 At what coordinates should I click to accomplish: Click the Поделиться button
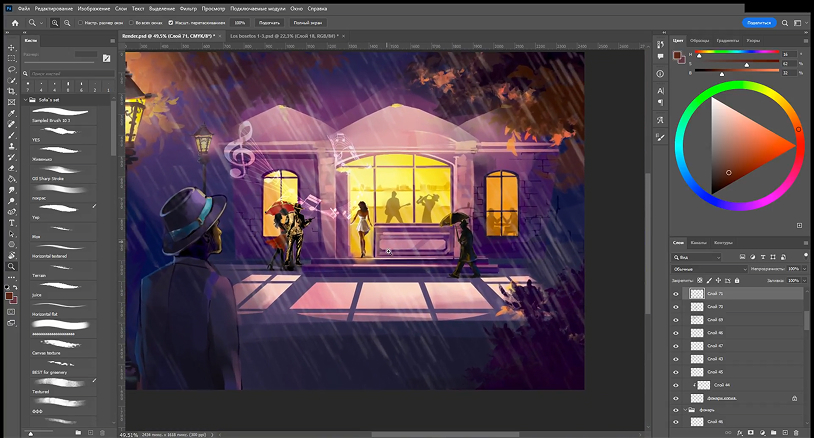click(760, 21)
